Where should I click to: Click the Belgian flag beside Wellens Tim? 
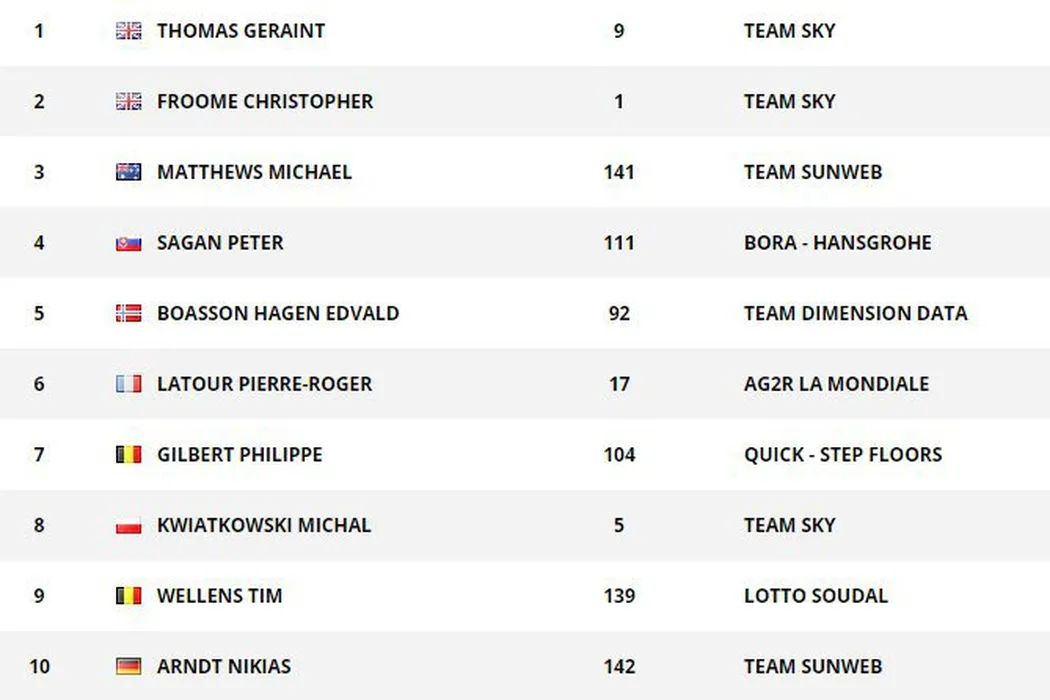[128, 596]
